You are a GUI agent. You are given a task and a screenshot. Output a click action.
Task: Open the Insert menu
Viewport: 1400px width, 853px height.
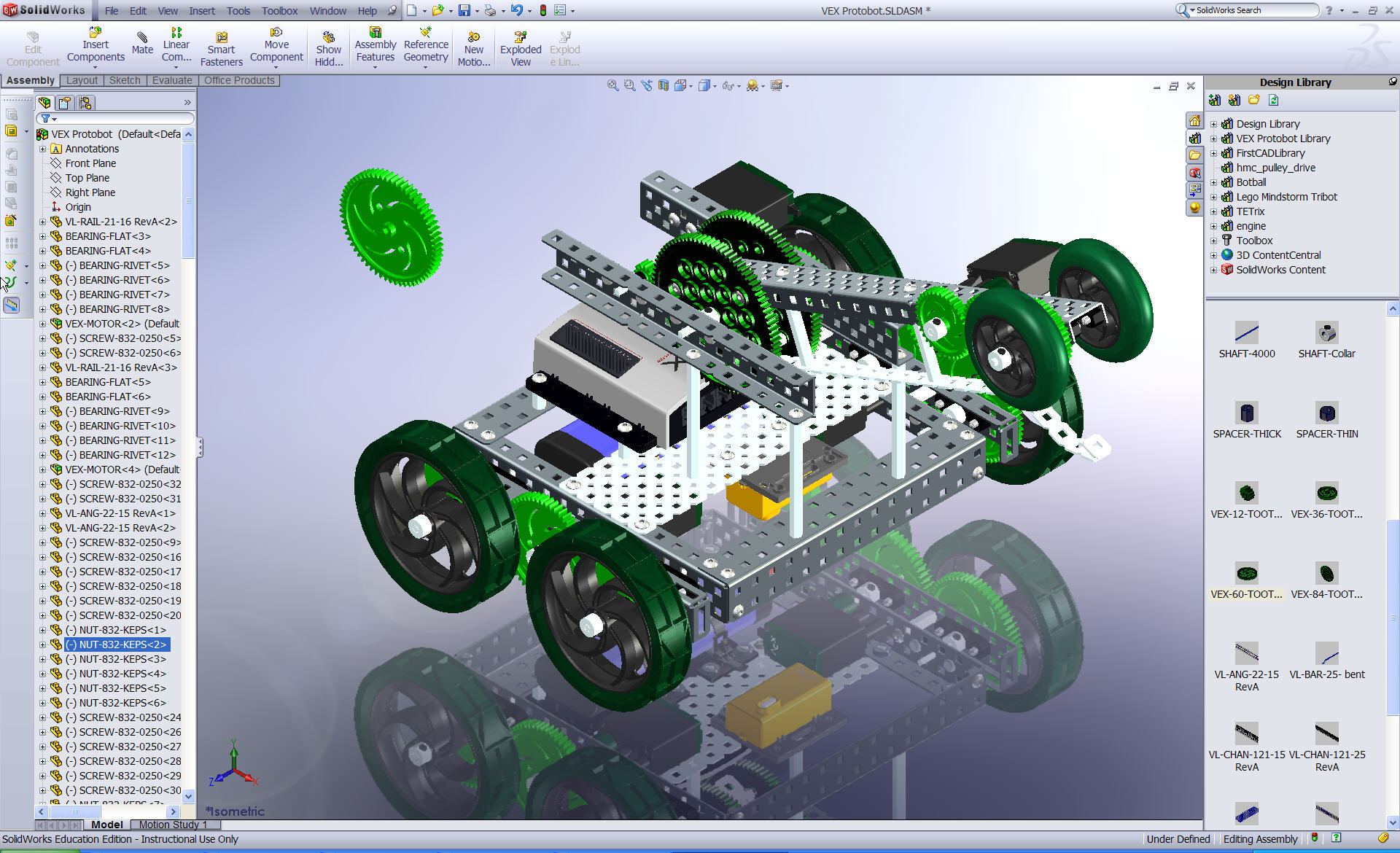202,10
